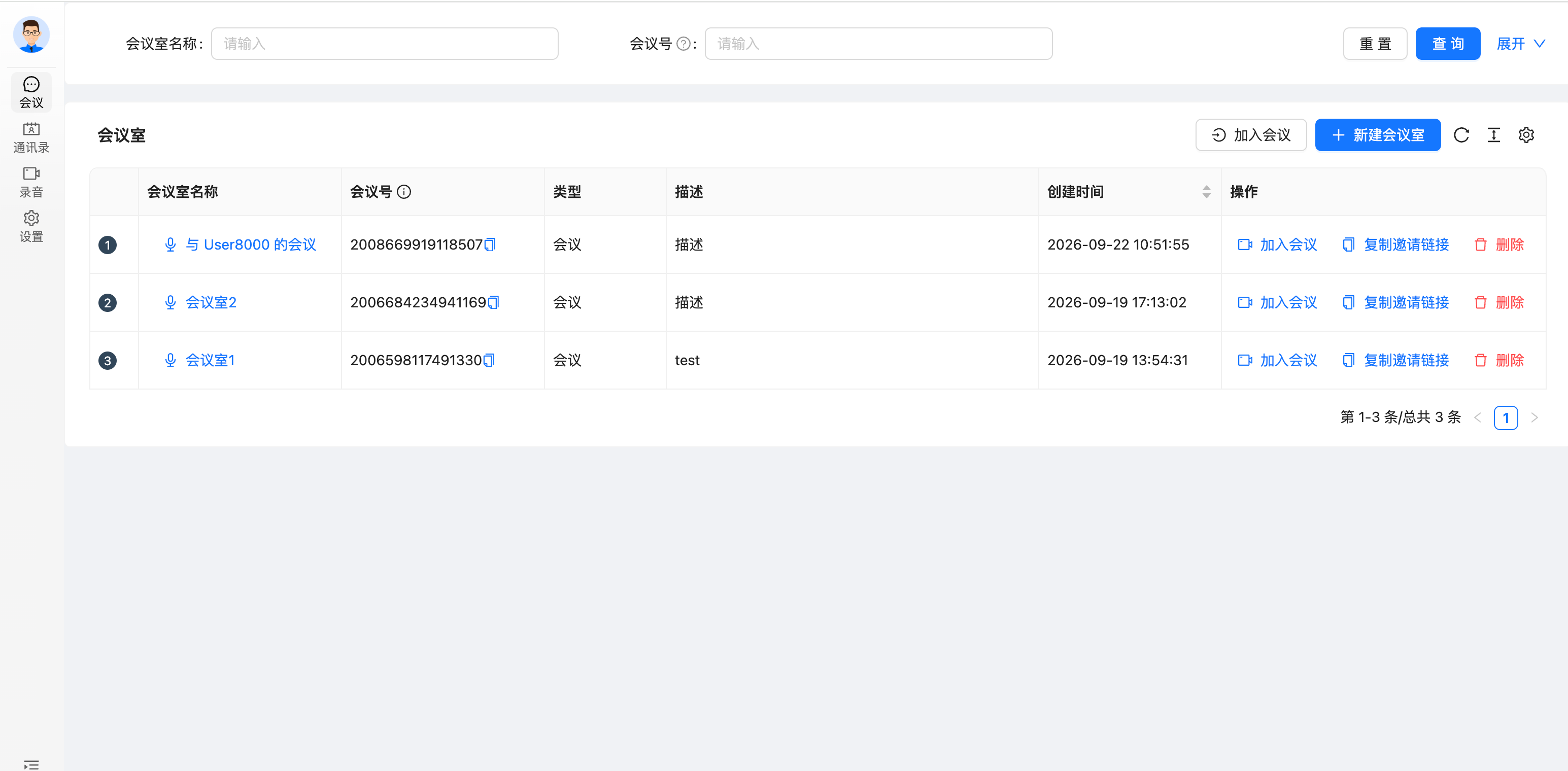Copy meeting number 2008669919118507
Viewport: 1568px width, 771px height.
point(490,244)
